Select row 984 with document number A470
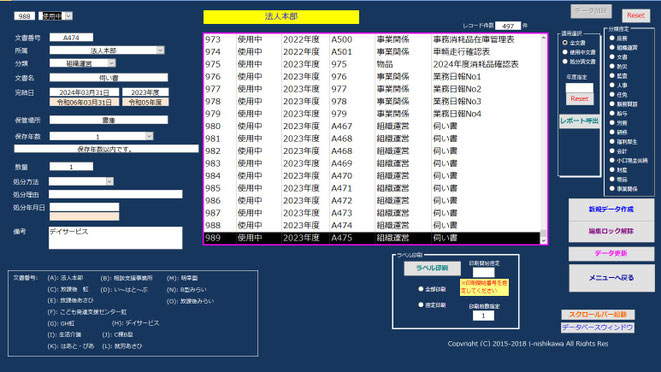The image size is (661, 372). click(x=372, y=176)
